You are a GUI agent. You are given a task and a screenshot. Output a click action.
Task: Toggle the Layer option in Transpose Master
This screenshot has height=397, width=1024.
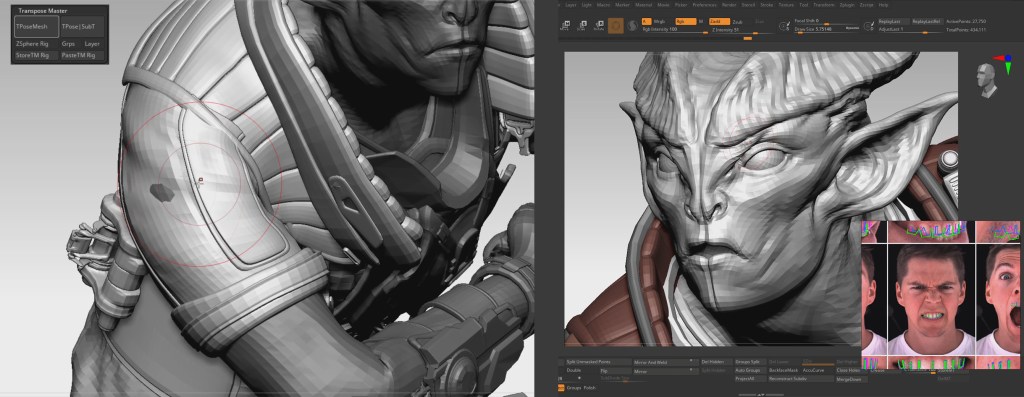tap(92, 44)
